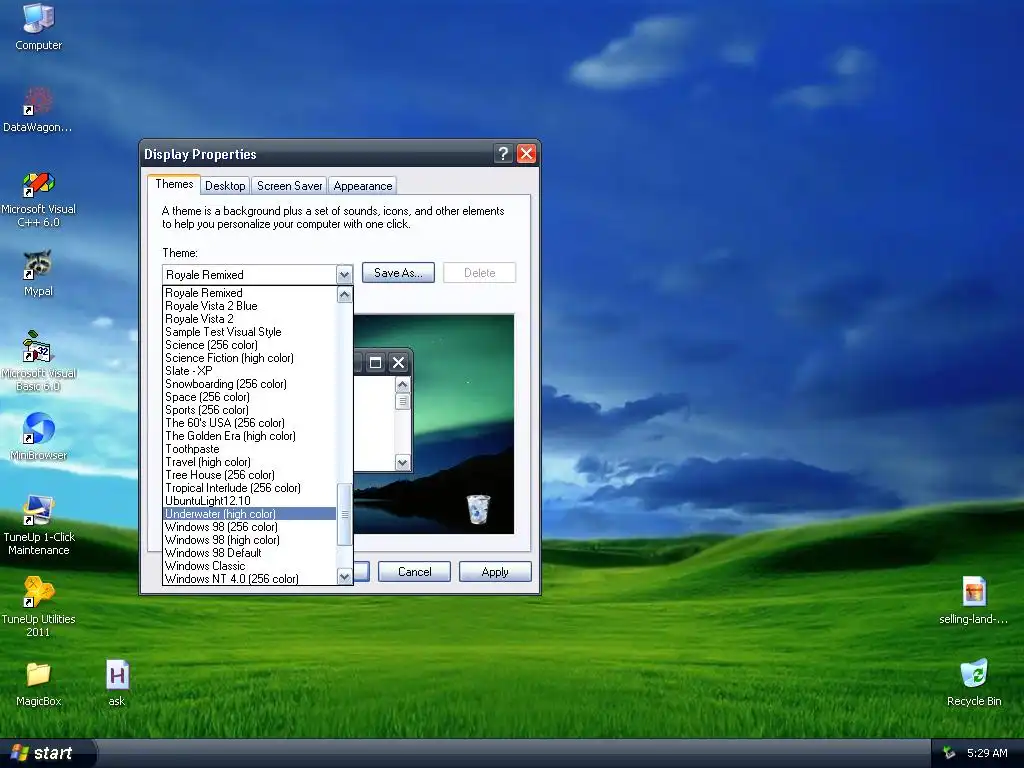Choose Space (256 color) theme
The width and height of the screenshot is (1024, 768).
pyautogui.click(x=249, y=397)
